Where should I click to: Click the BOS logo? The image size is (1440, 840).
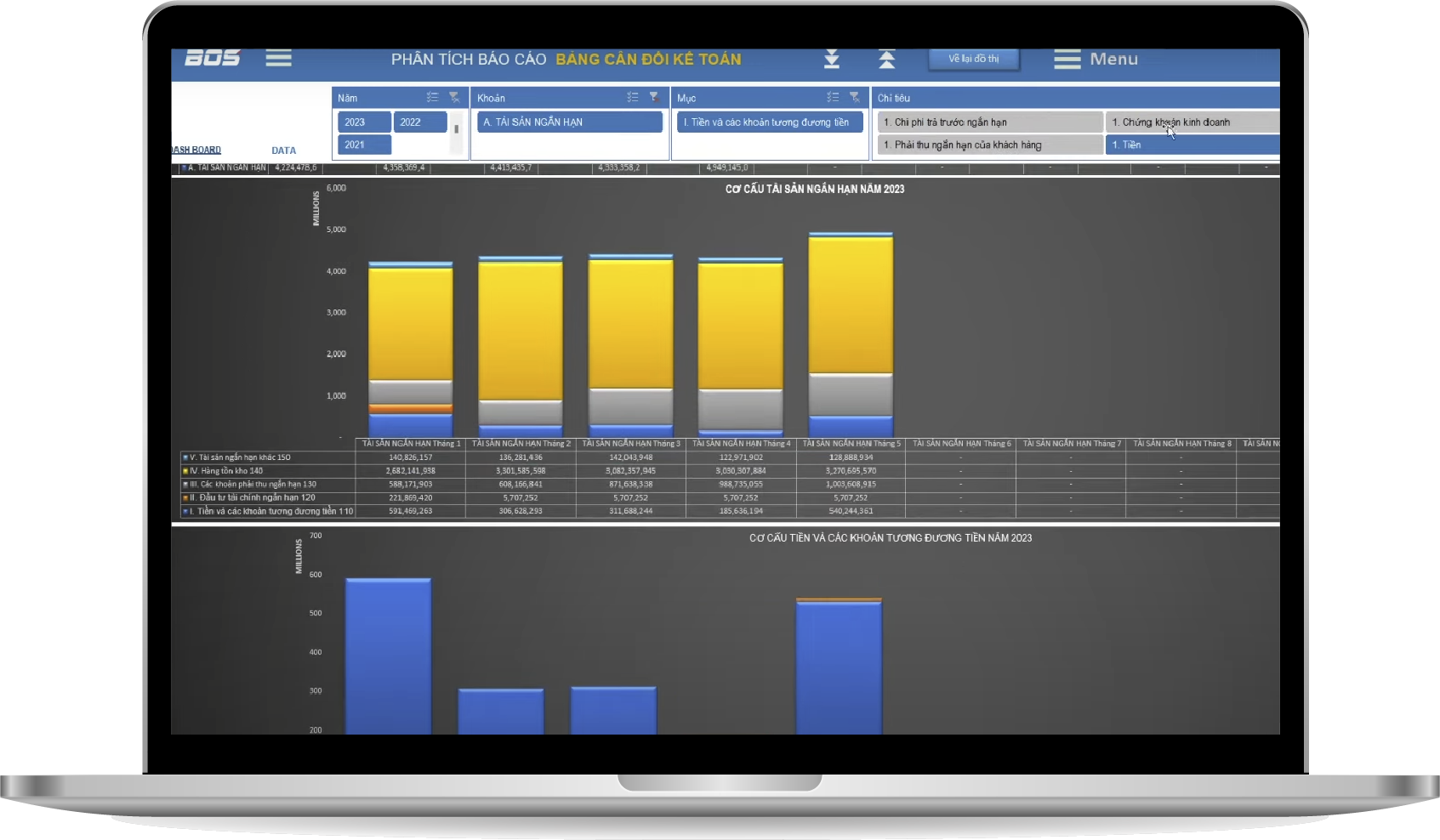pyautogui.click(x=212, y=58)
